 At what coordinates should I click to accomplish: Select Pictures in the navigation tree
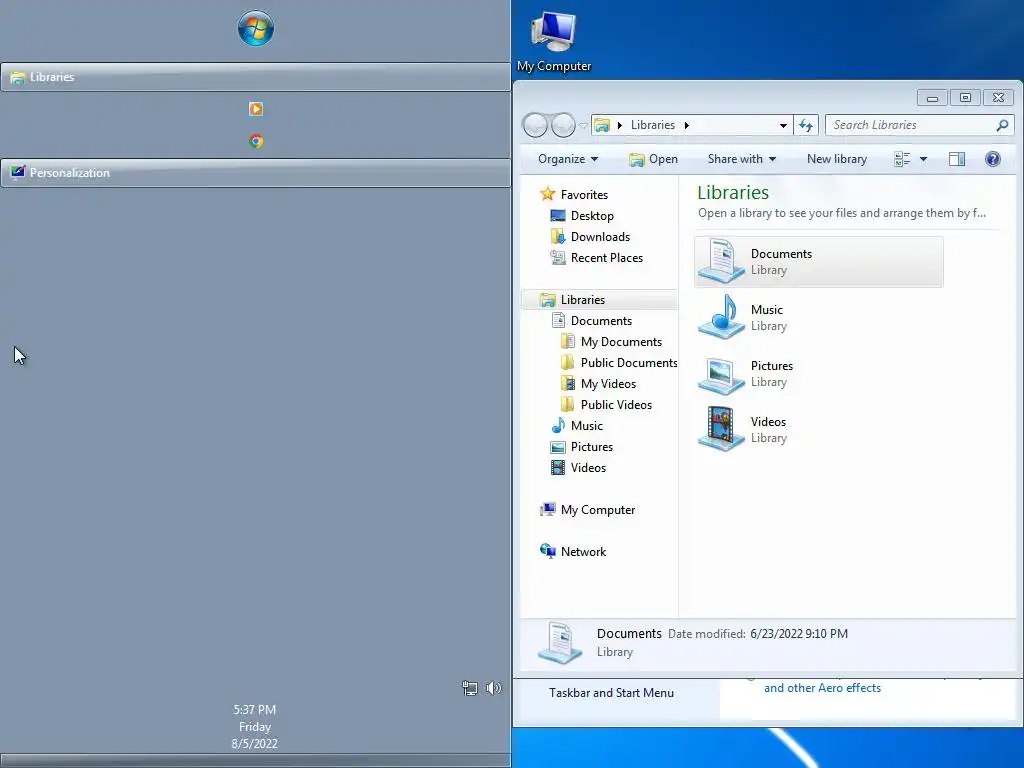click(x=582, y=447)
